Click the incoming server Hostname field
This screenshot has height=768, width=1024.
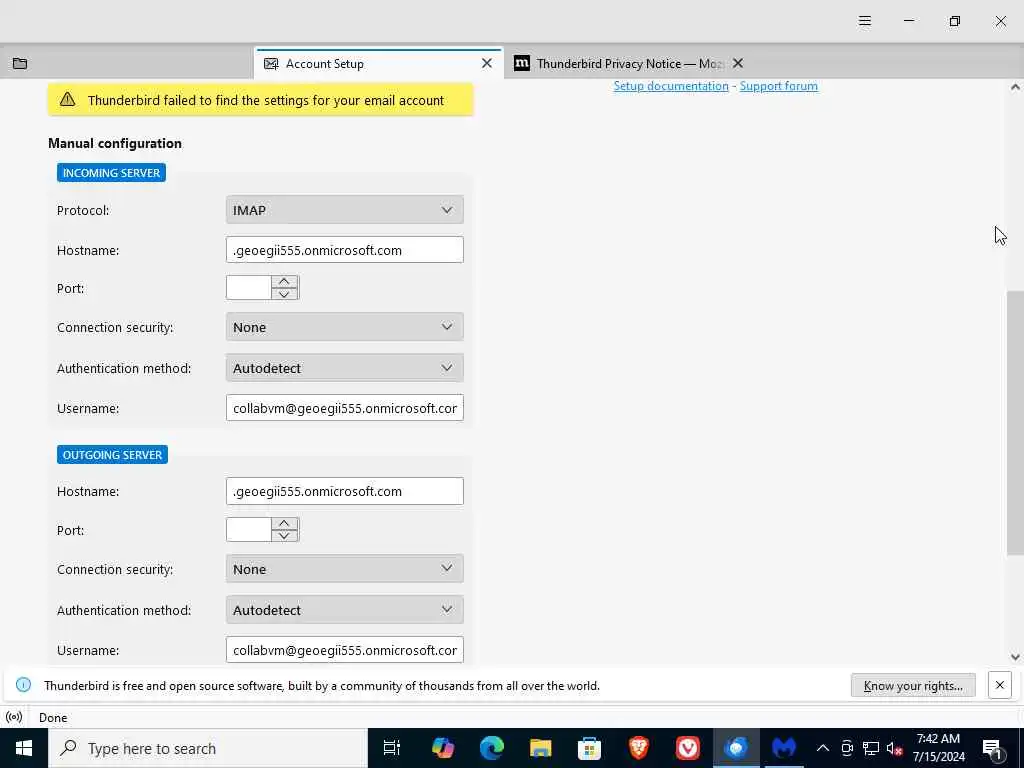click(x=344, y=250)
